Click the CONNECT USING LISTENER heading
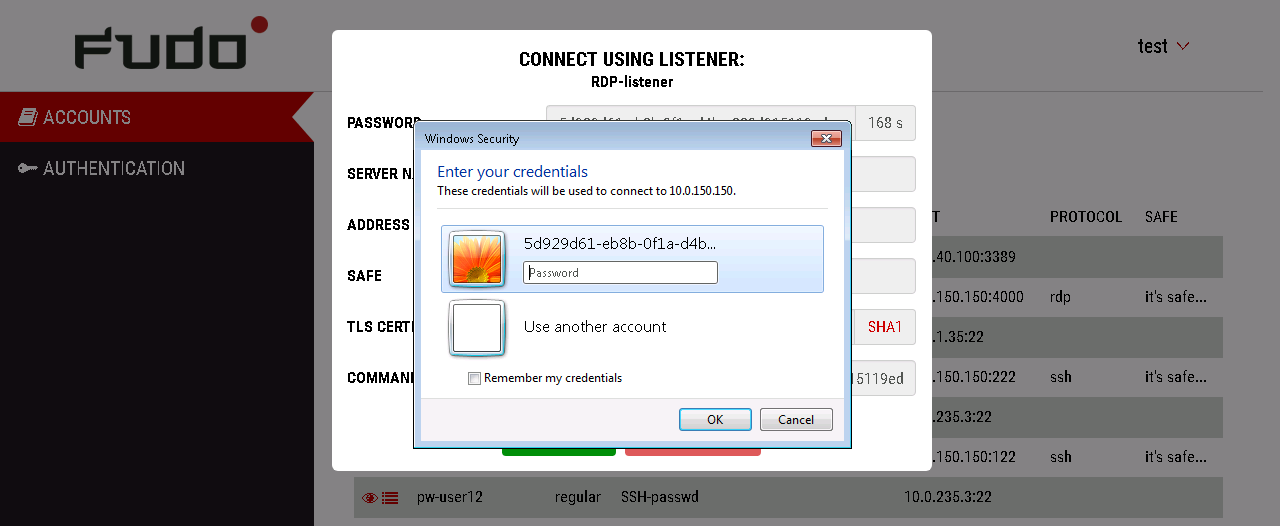This screenshot has width=1280, height=526. coord(632,60)
